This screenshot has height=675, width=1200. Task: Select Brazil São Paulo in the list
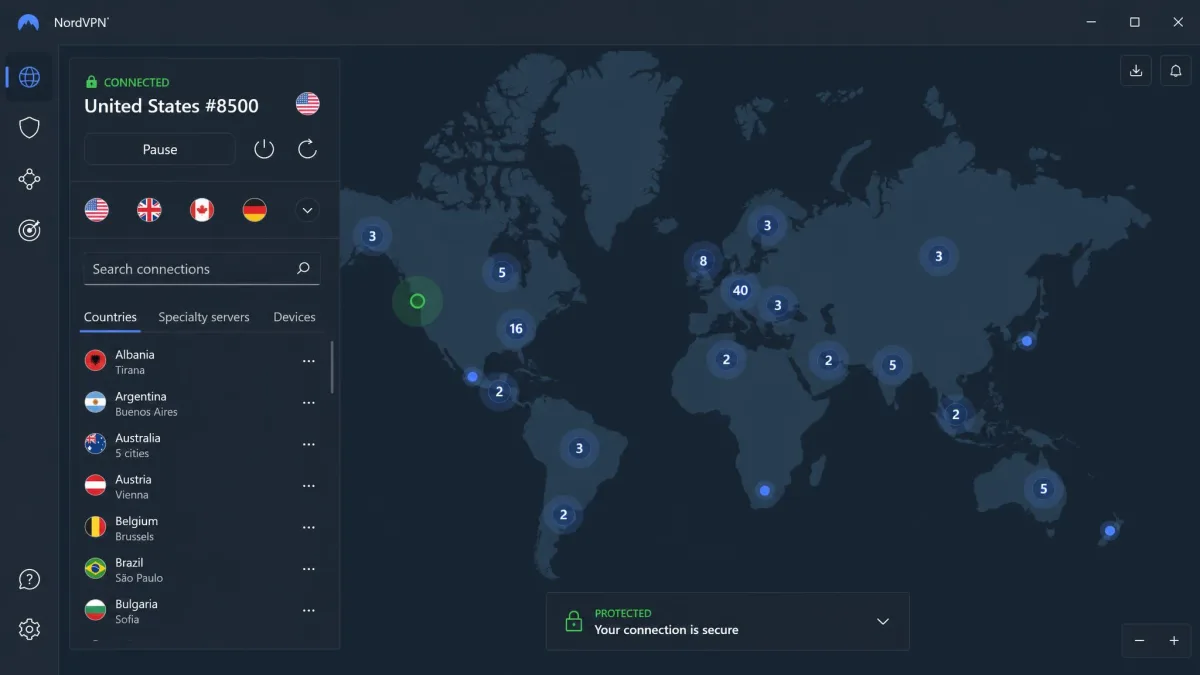(200, 569)
